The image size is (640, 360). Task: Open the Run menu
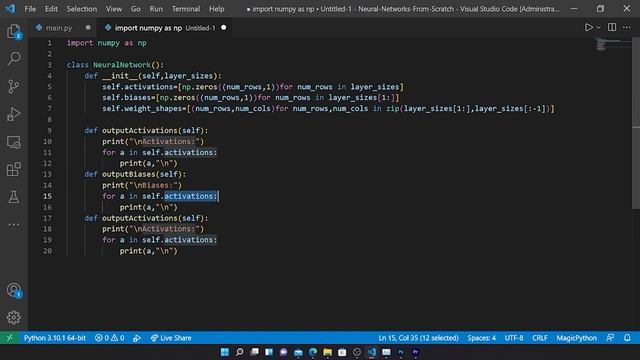156,9
